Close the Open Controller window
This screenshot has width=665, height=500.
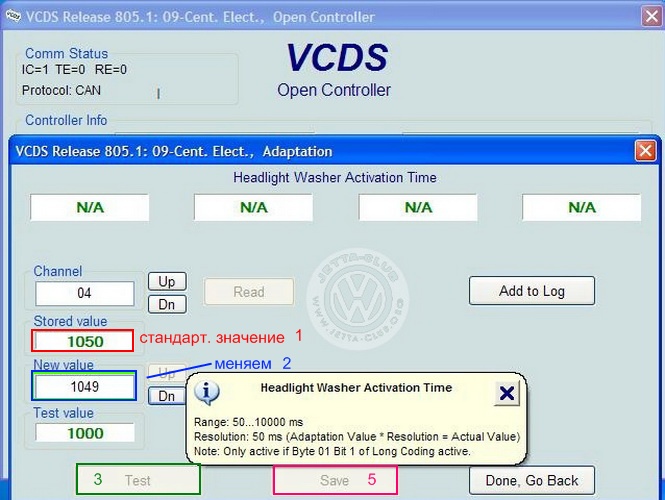651,17
